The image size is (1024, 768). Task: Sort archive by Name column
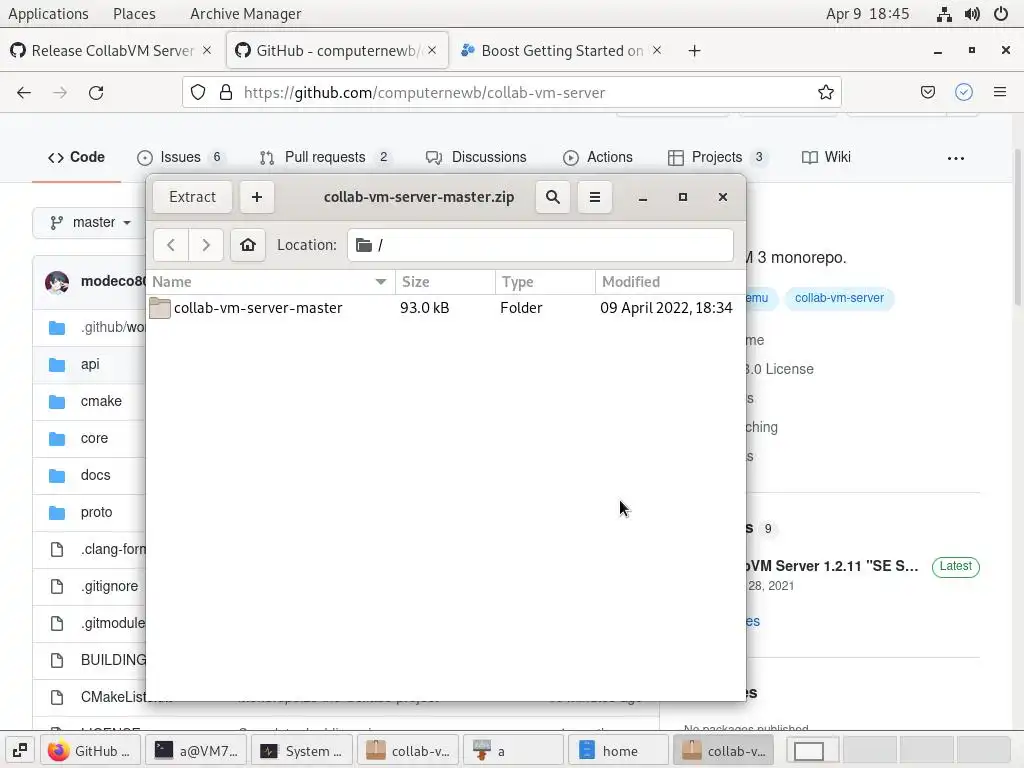[270, 282]
